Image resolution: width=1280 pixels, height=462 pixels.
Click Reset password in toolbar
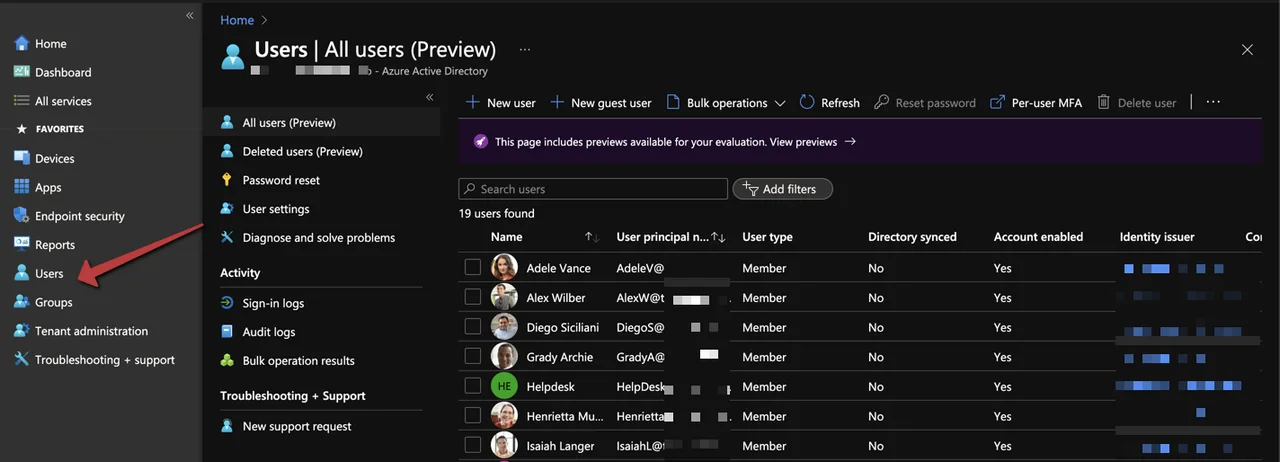[x=925, y=103]
